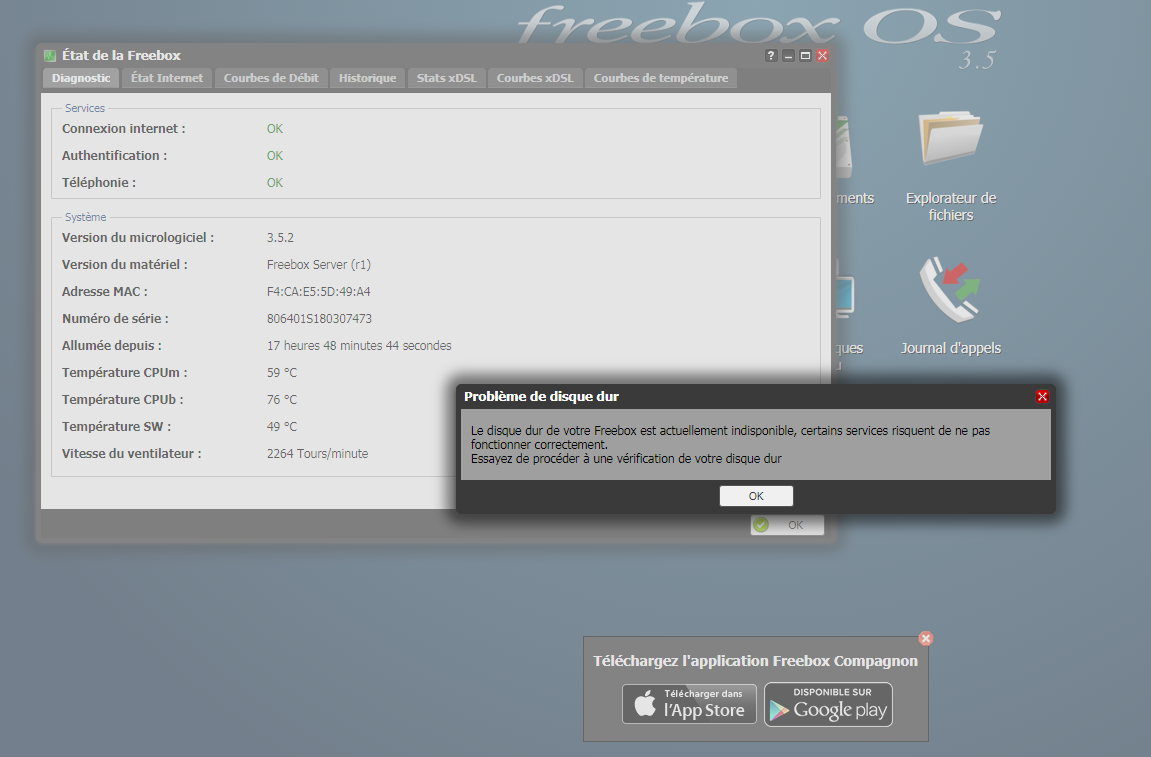The height and width of the screenshot is (757, 1151).
Task: Click the 49 °C SW temperature
Action: click(282, 427)
